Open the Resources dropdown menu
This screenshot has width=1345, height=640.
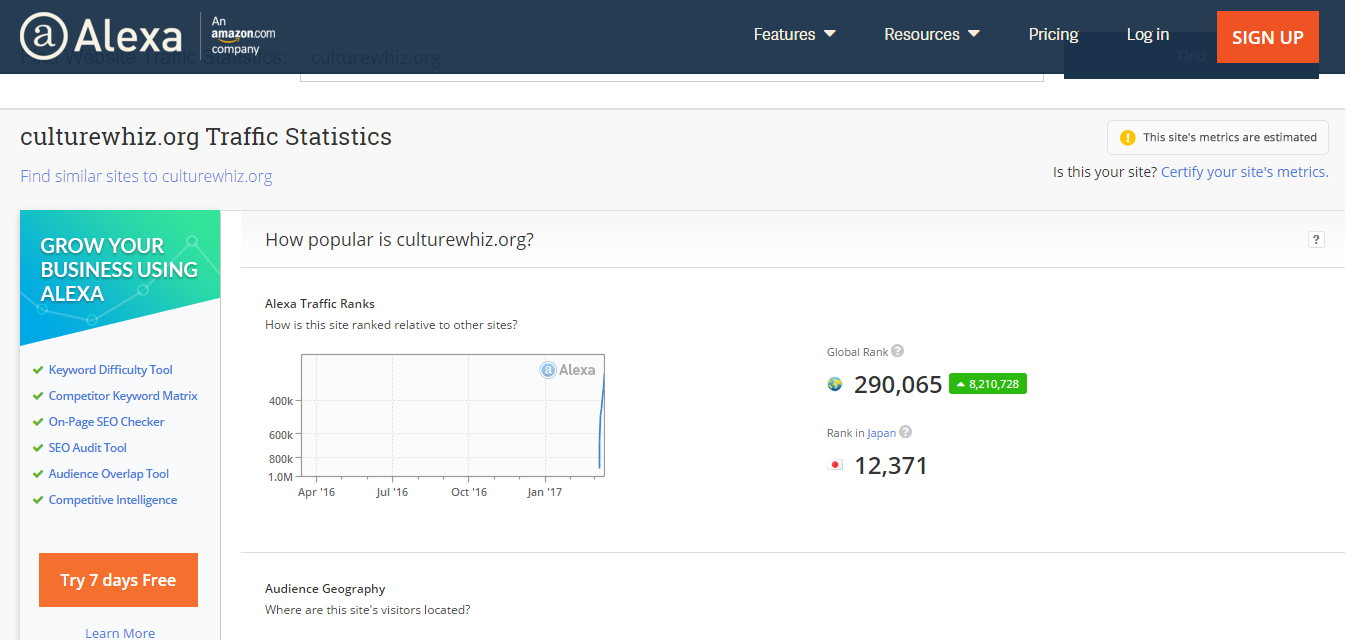tap(932, 34)
